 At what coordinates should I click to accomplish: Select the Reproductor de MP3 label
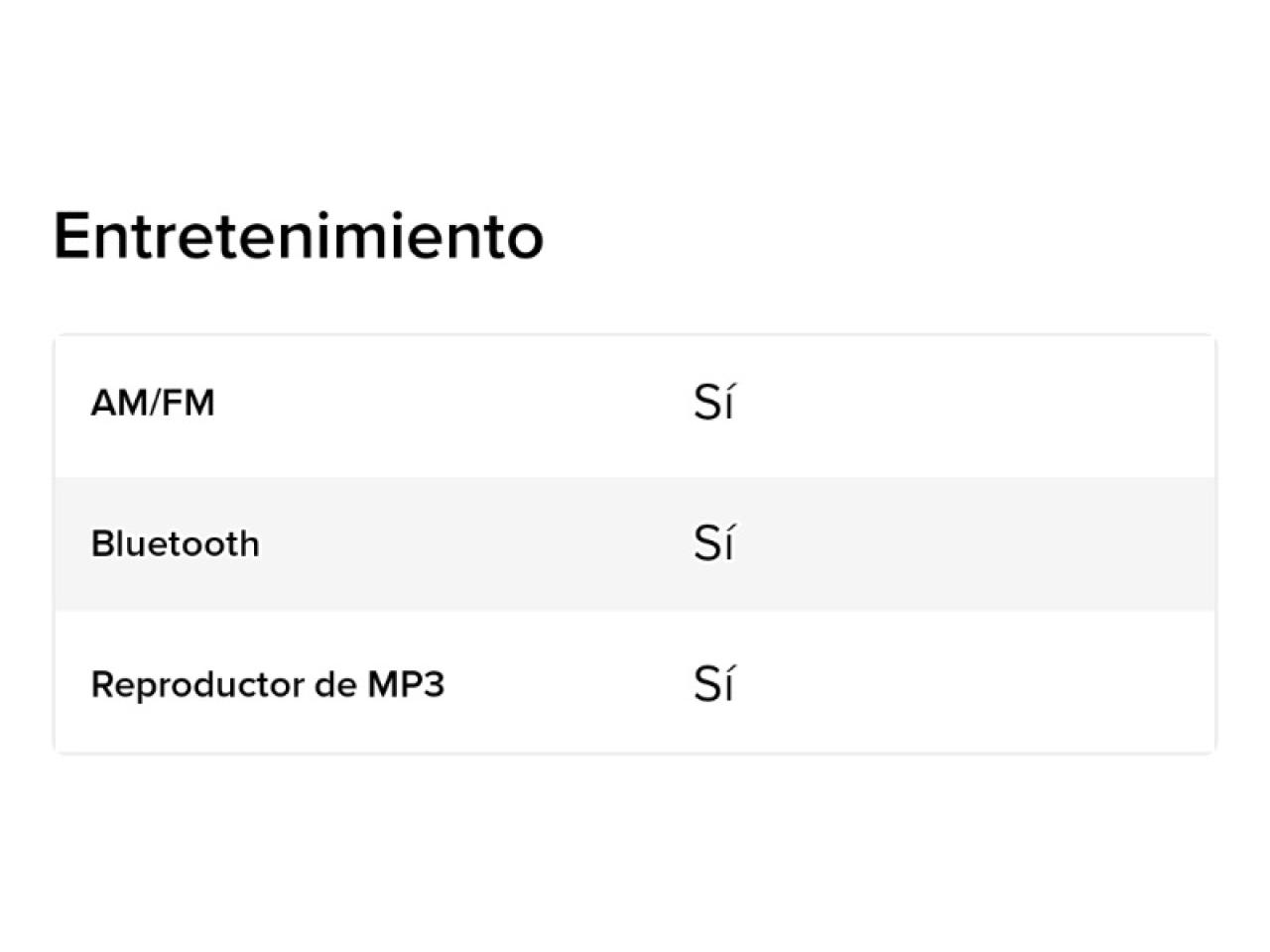pyautogui.click(x=268, y=684)
